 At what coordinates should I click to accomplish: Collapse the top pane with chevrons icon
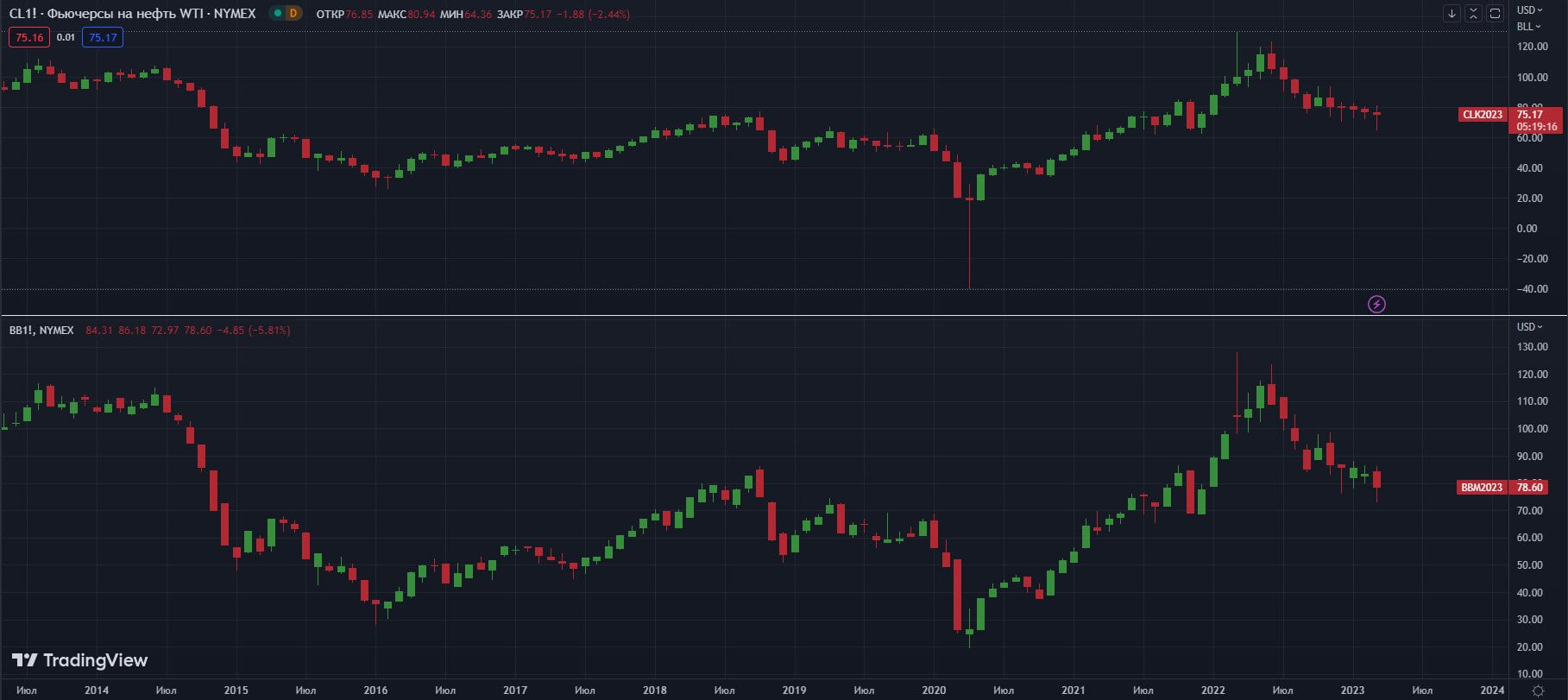pyautogui.click(x=1473, y=14)
